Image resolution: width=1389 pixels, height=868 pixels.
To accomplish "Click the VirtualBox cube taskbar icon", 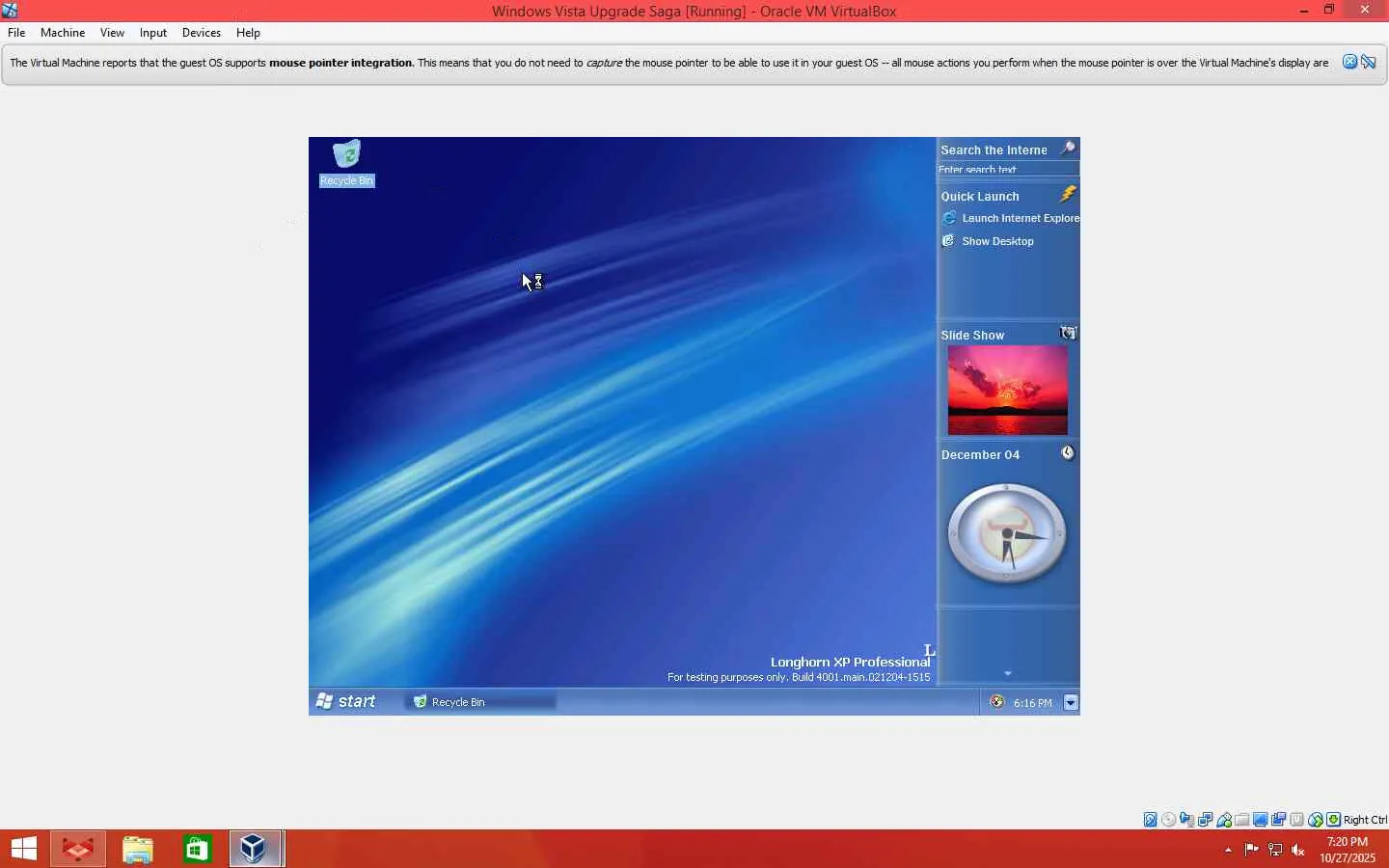I will tap(256, 849).
